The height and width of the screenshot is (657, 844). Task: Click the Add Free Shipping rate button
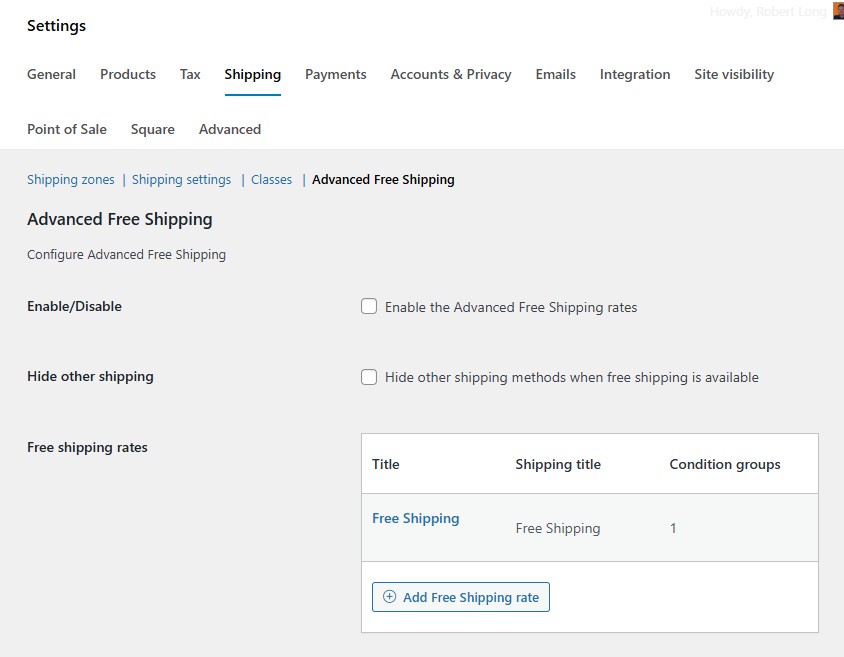click(x=461, y=596)
